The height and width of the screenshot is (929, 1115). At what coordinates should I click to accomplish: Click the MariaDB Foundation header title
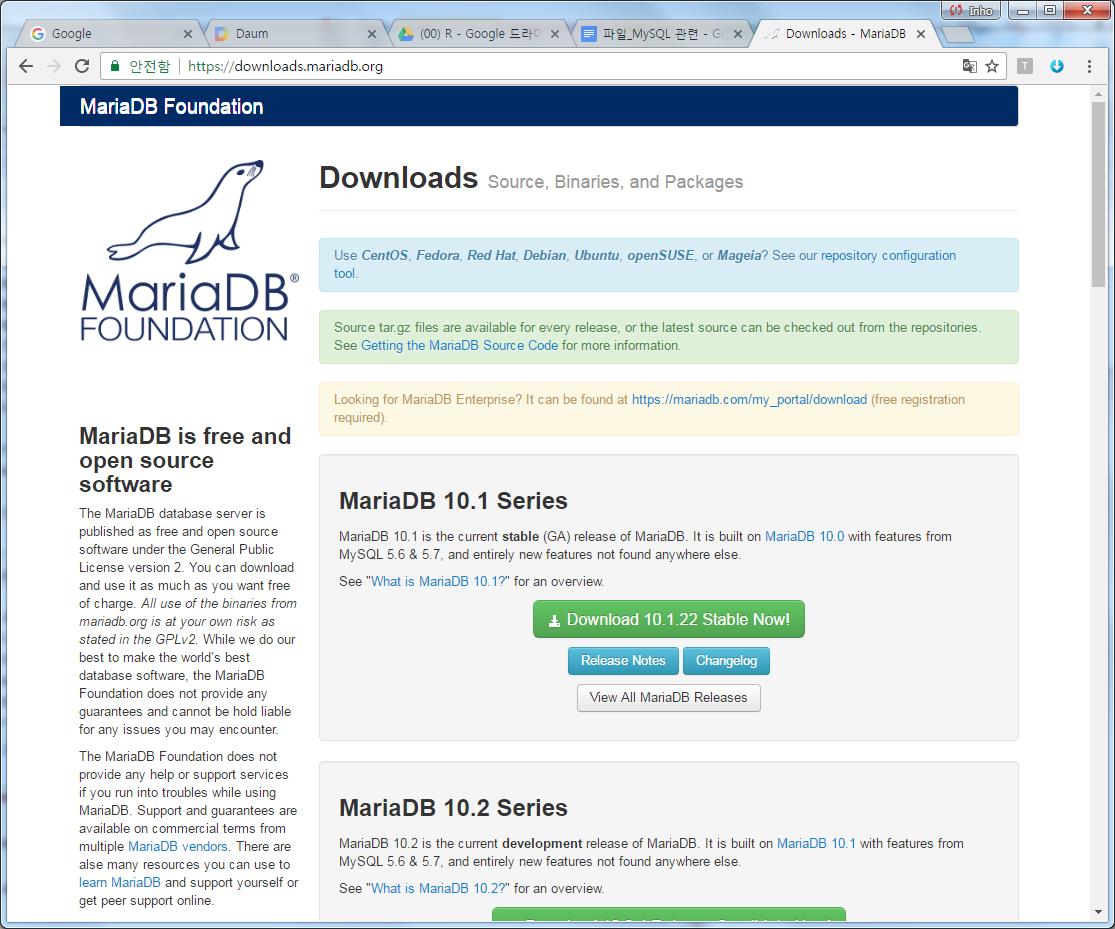point(171,107)
